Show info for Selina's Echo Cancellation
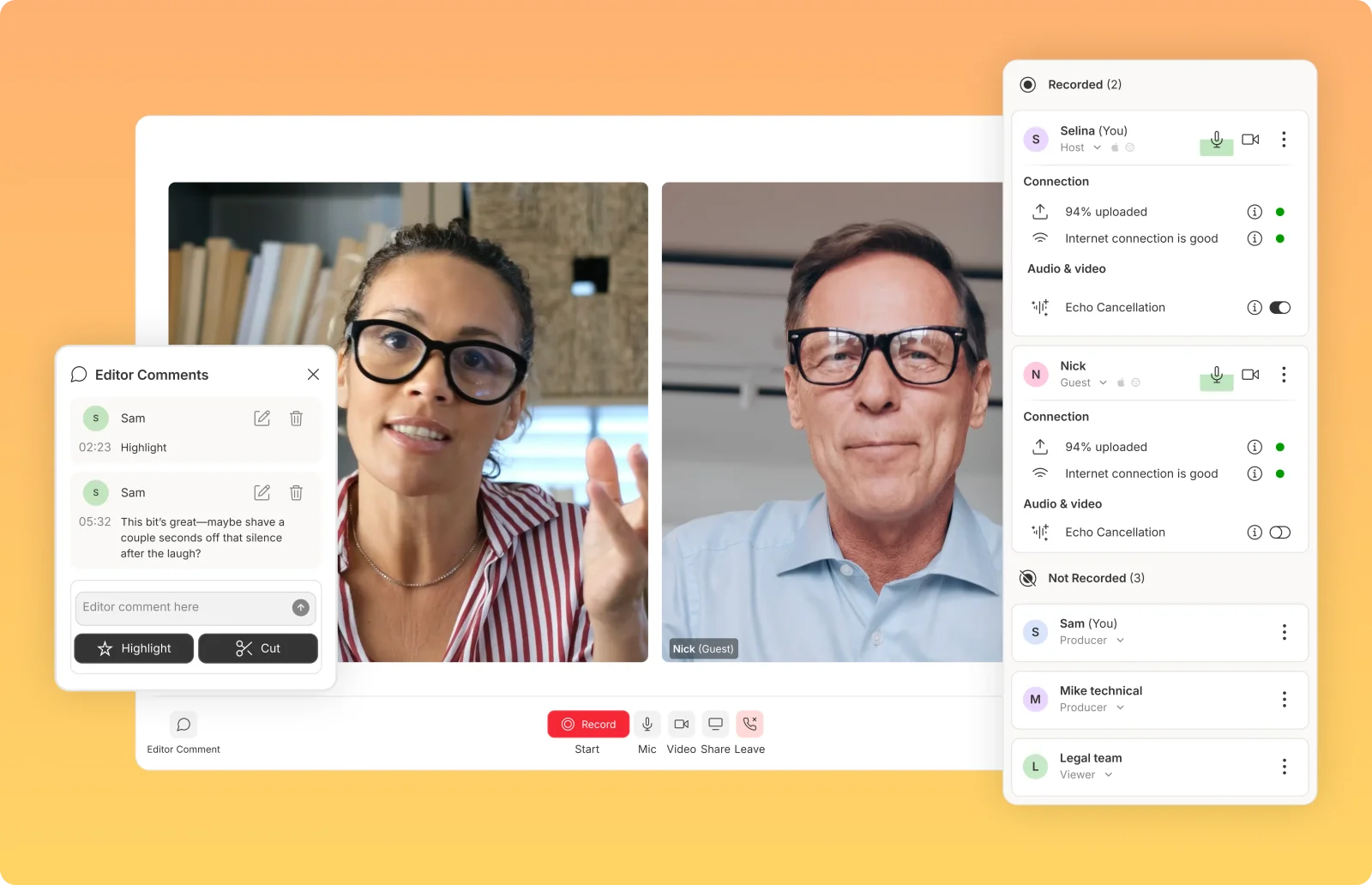Viewport: 1372px width, 885px height. 1255,307
